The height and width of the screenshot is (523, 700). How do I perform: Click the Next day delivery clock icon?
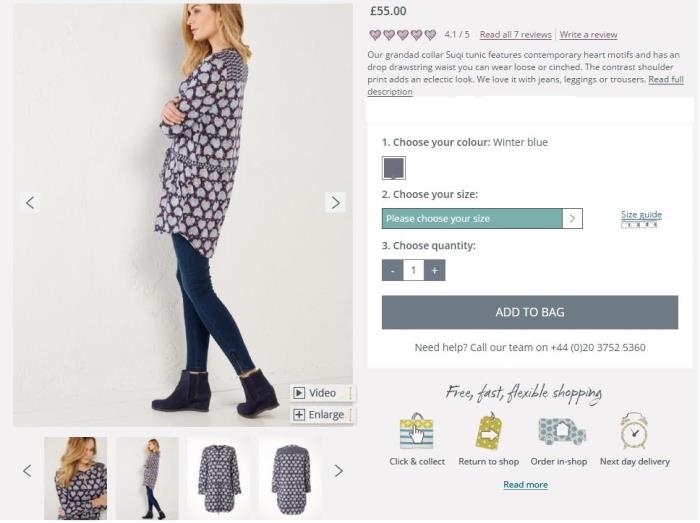[x=633, y=432]
